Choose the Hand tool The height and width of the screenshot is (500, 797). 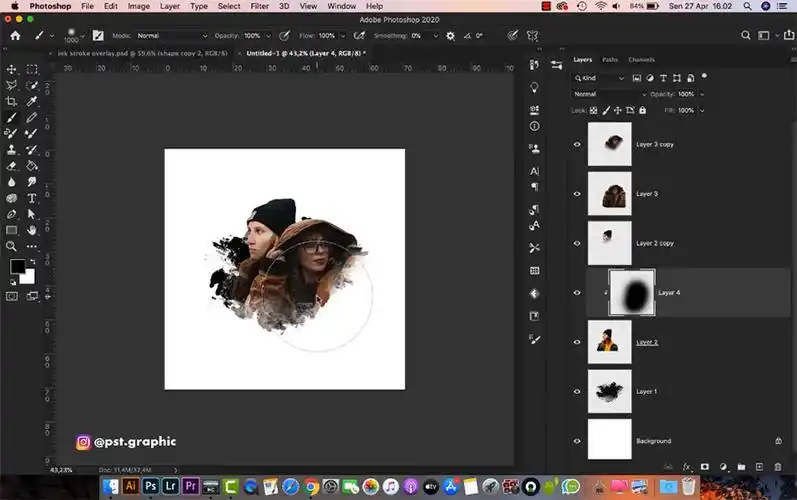[x=32, y=229]
